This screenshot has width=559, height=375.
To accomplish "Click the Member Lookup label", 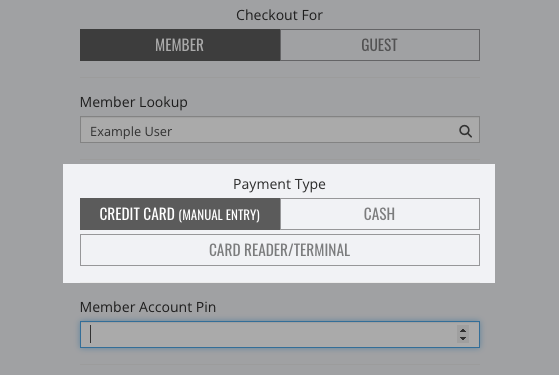I will [x=134, y=102].
